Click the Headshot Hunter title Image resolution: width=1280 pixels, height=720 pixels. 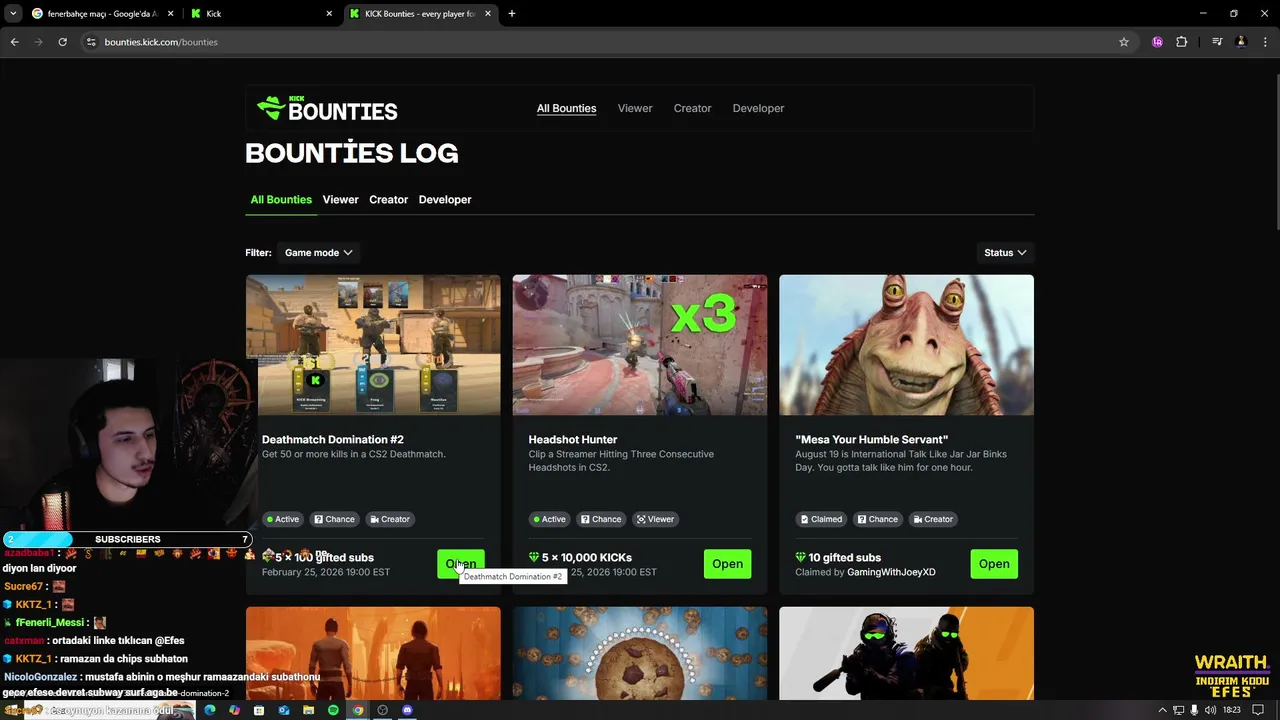(573, 440)
